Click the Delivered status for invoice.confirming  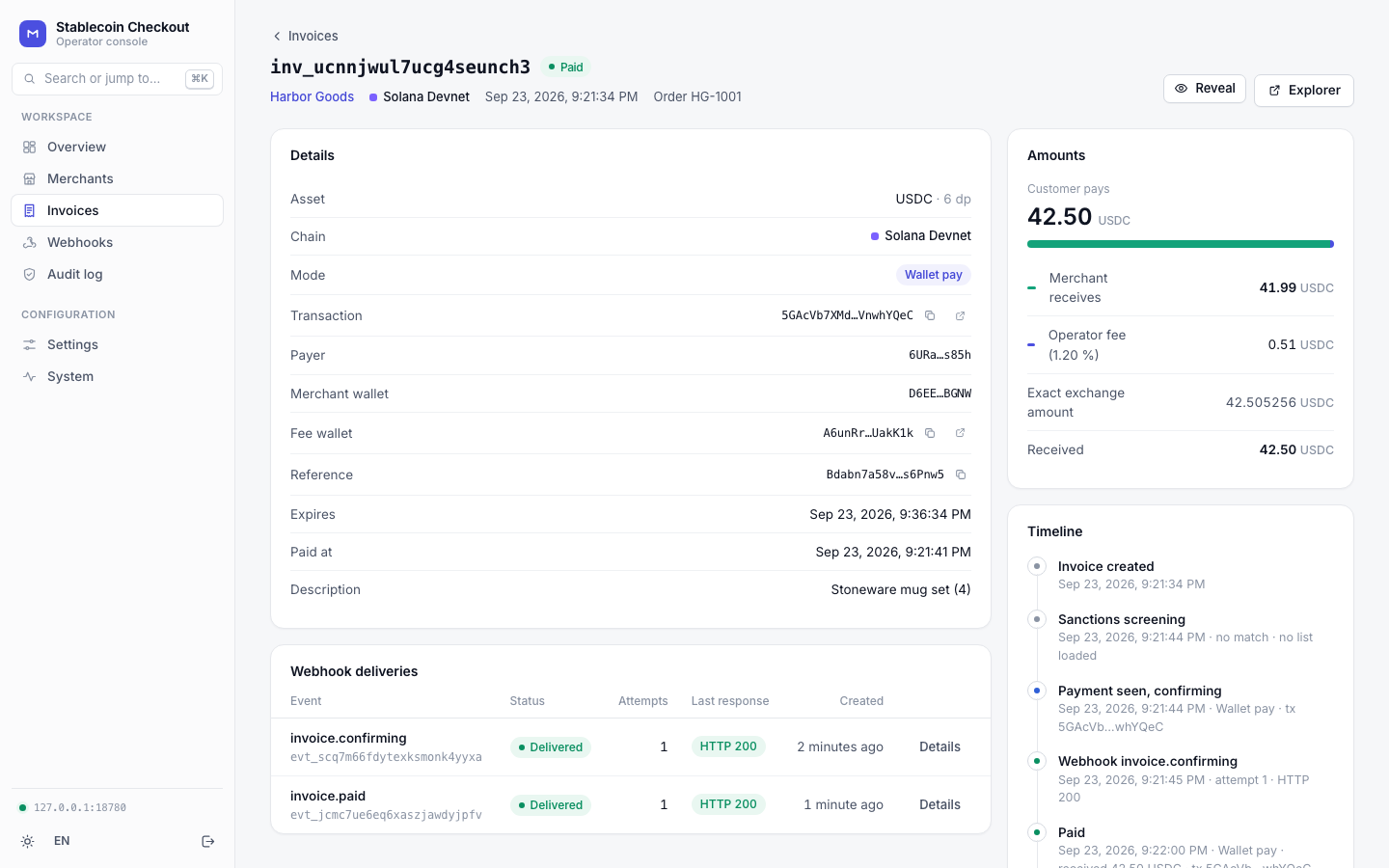coord(551,747)
